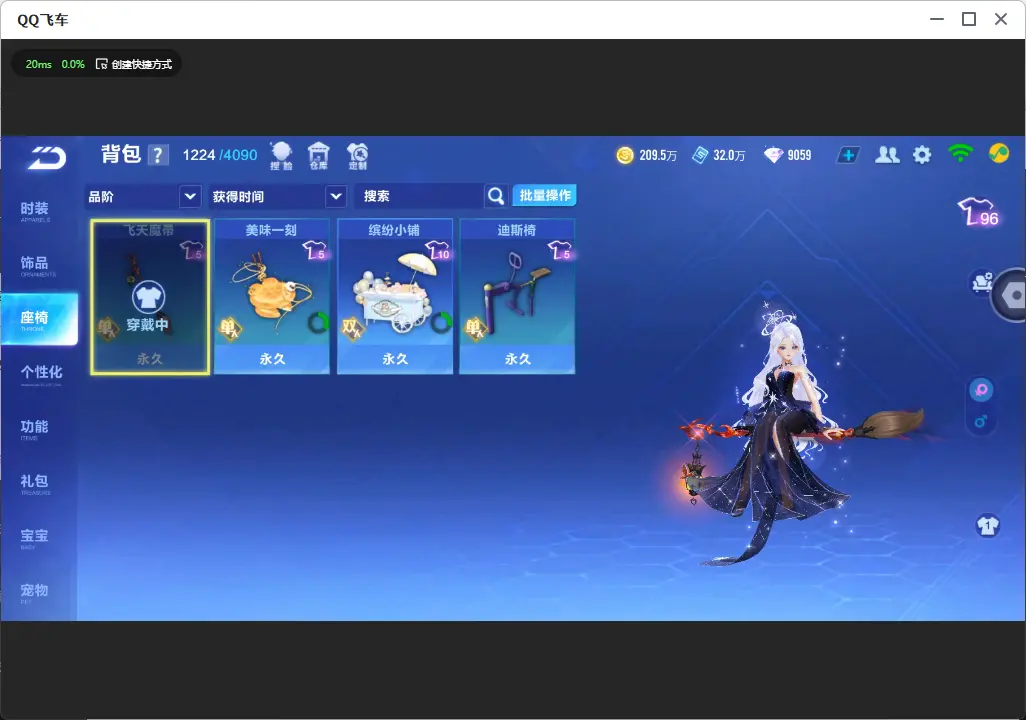Open the fashion score 96 shirt icon
This screenshot has width=1026, height=720.
[x=979, y=211]
